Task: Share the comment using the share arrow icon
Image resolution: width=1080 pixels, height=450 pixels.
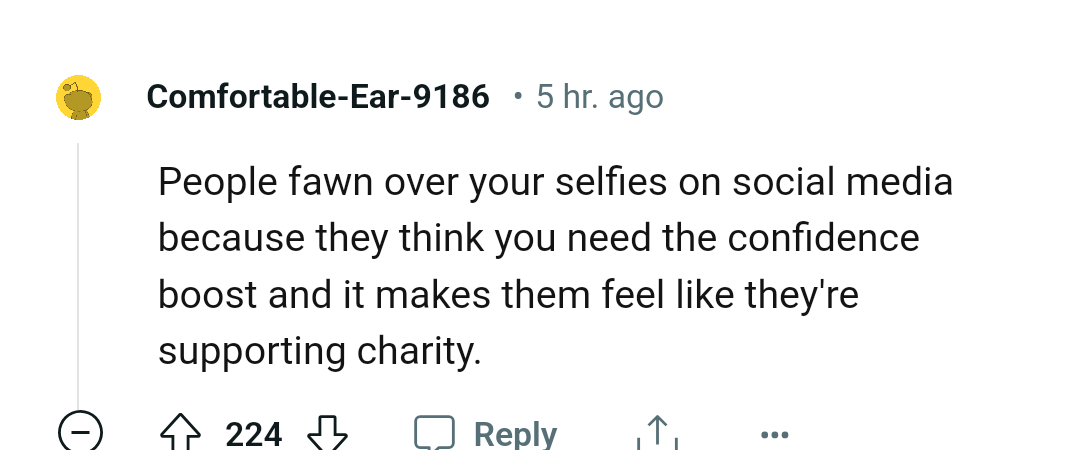Action: [x=658, y=433]
